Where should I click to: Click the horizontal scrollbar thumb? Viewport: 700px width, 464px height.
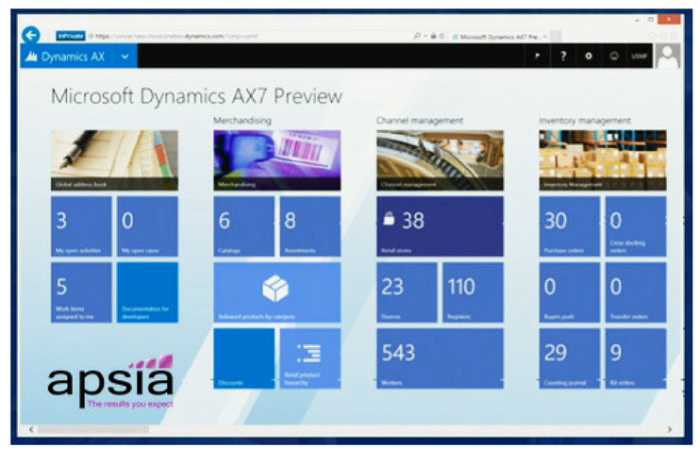94,429
